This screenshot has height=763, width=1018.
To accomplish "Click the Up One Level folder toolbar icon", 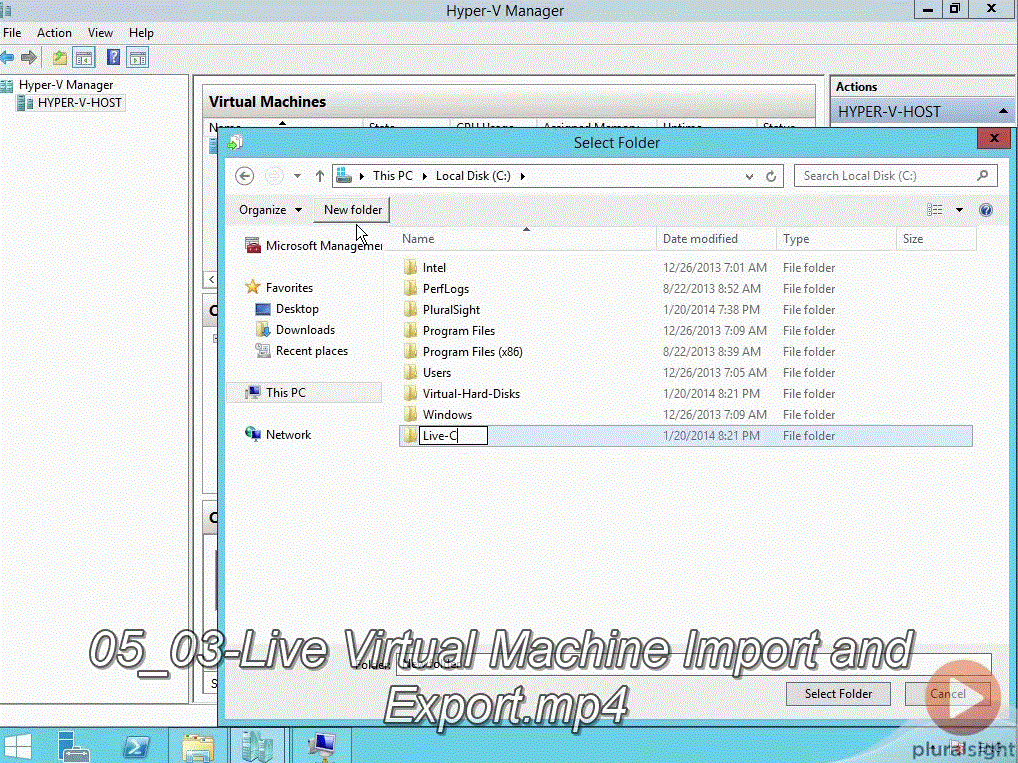I will (60, 58).
